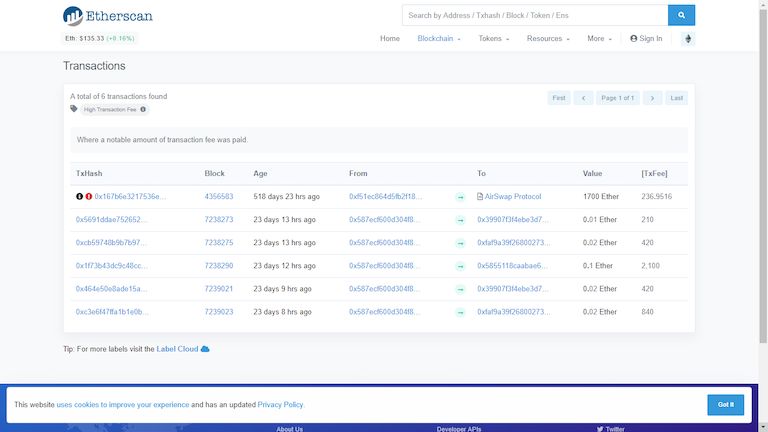Click the contract file icon before AirSwap Protocol
This screenshot has width=768, height=432.
(x=480, y=196)
